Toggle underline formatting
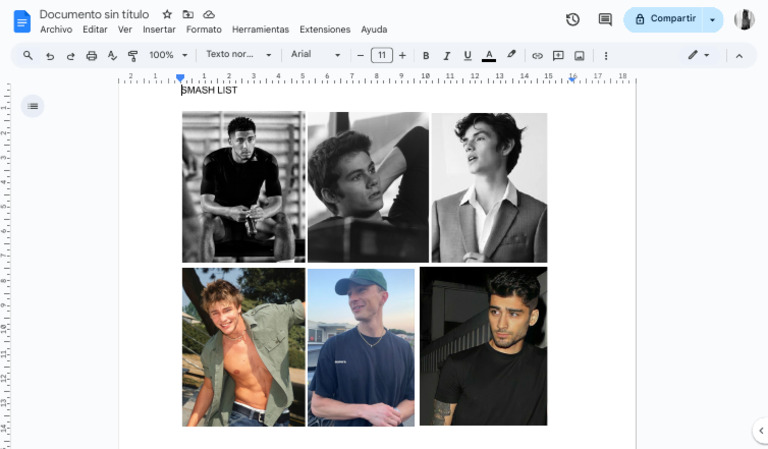768x449 pixels. click(x=467, y=56)
